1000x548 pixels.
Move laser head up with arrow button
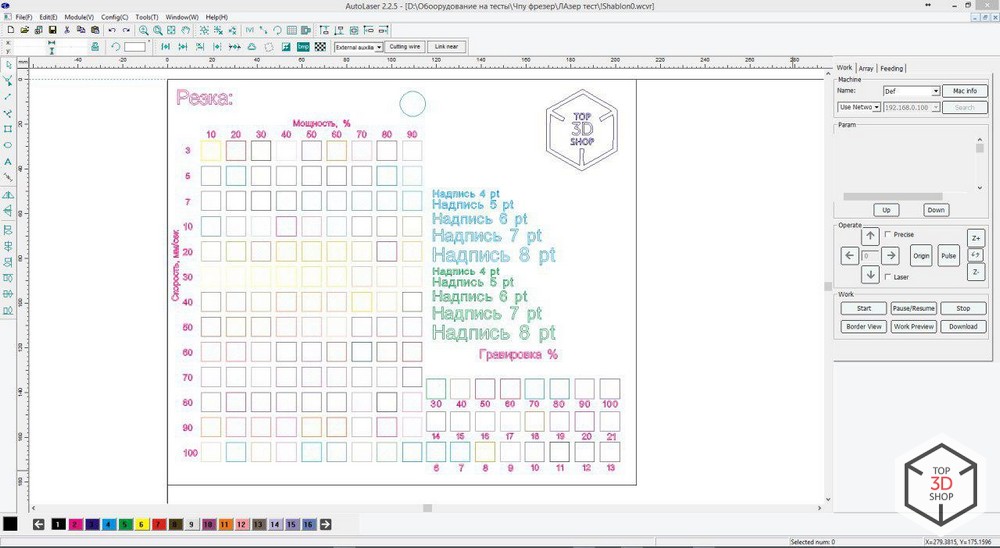pyautogui.click(x=871, y=236)
